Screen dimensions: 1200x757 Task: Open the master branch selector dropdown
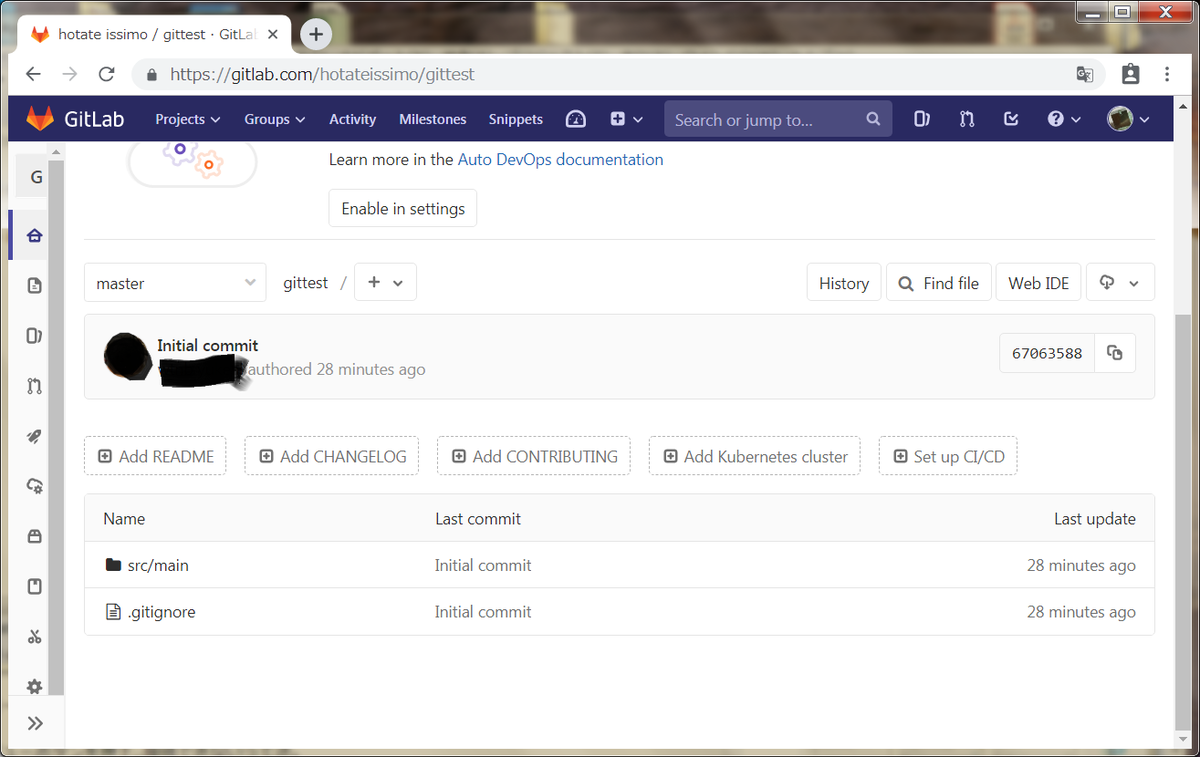coord(175,283)
